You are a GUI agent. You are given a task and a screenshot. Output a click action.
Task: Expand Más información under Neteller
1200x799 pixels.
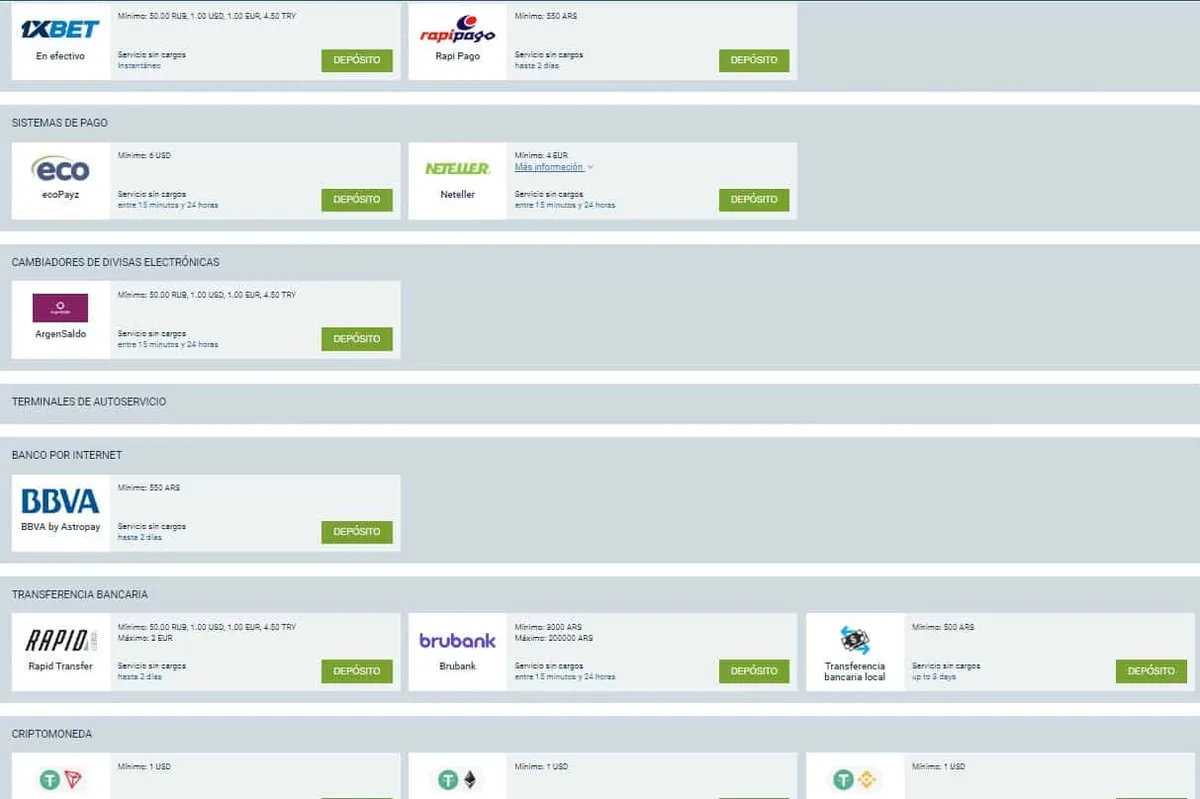pos(554,167)
